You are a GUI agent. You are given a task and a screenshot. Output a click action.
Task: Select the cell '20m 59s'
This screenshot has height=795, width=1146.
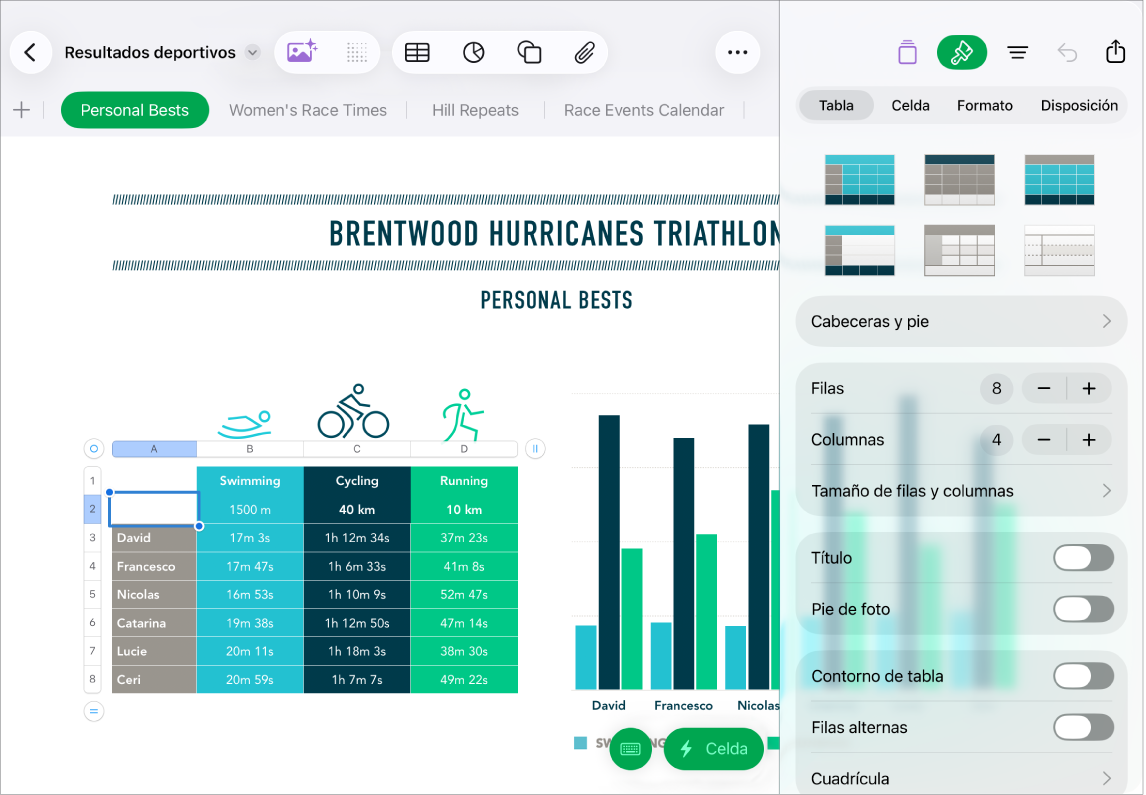(250, 680)
